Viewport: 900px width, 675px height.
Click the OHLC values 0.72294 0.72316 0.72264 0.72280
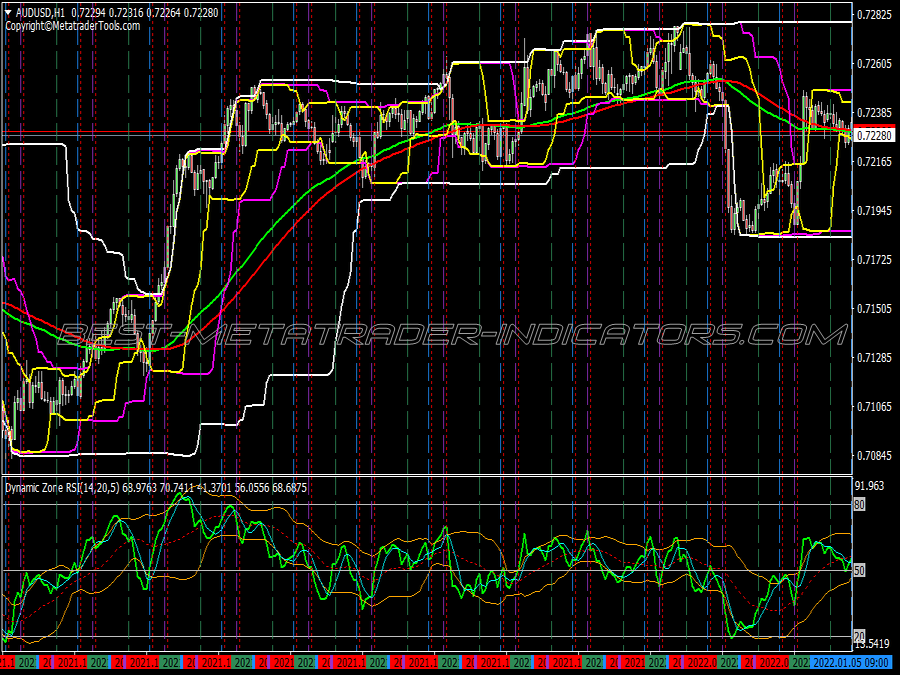tap(144, 13)
